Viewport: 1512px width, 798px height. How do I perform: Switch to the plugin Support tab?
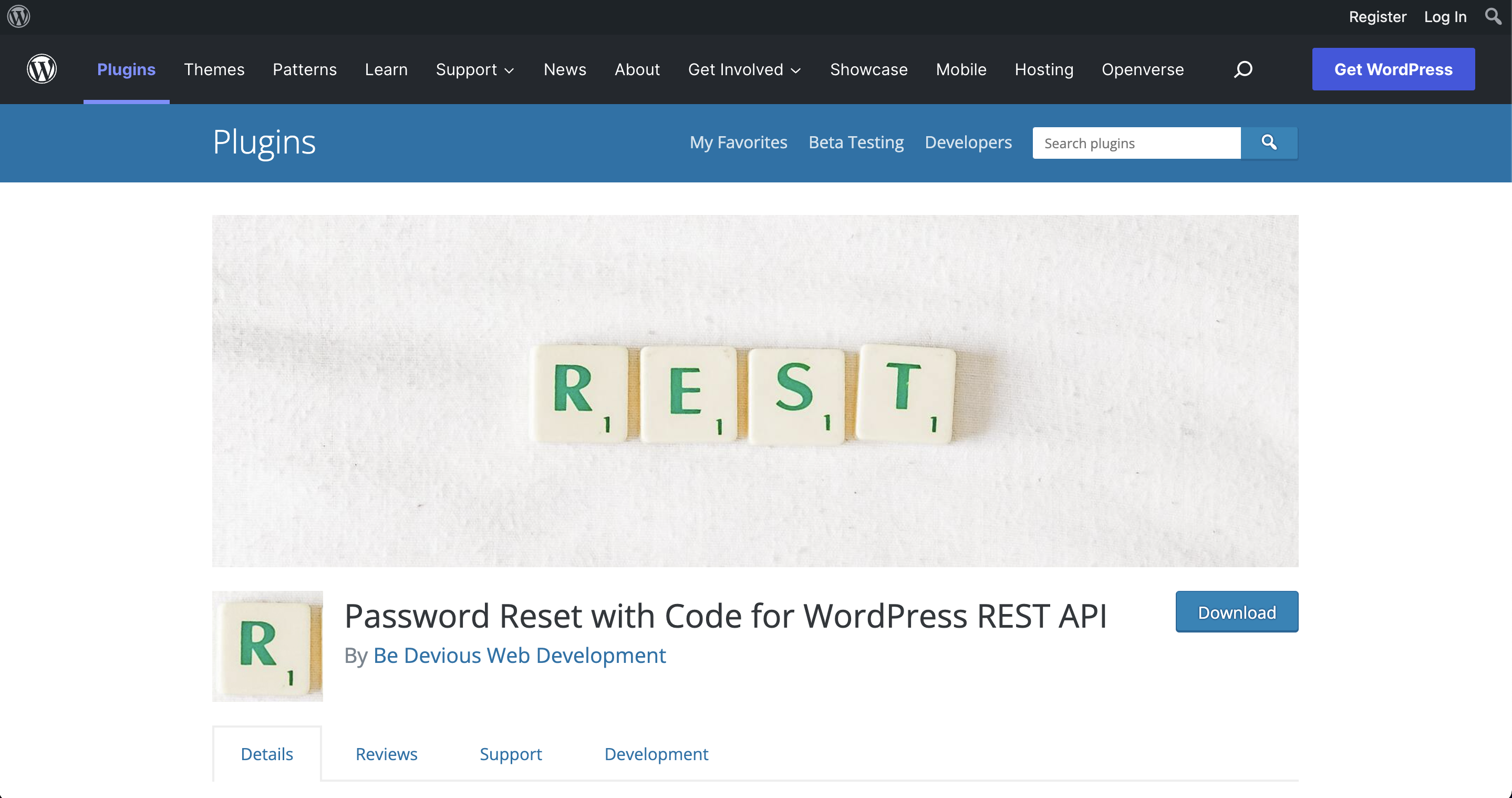coord(511,754)
